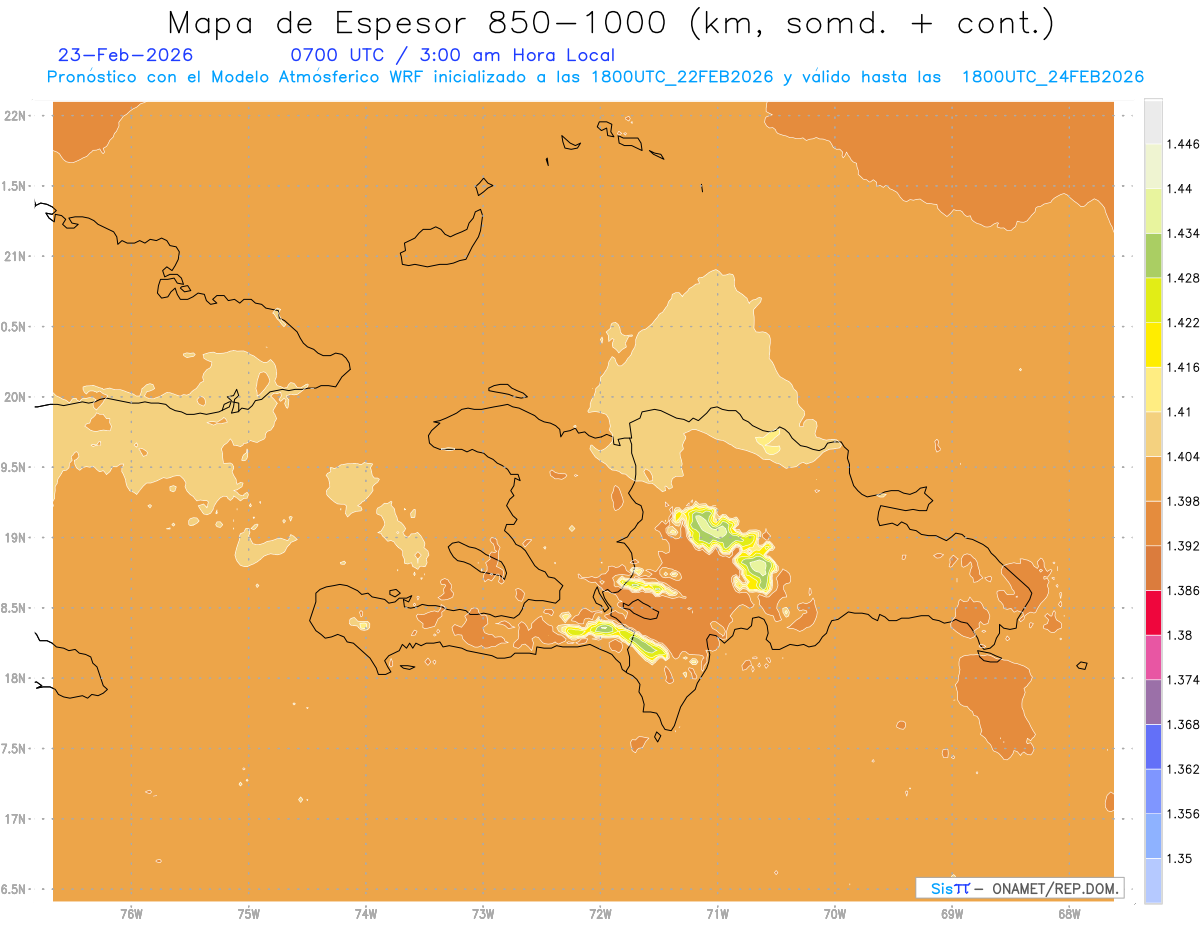Click the longitude label 74W
Viewport: 1200px width, 927px height.
(x=366, y=914)
